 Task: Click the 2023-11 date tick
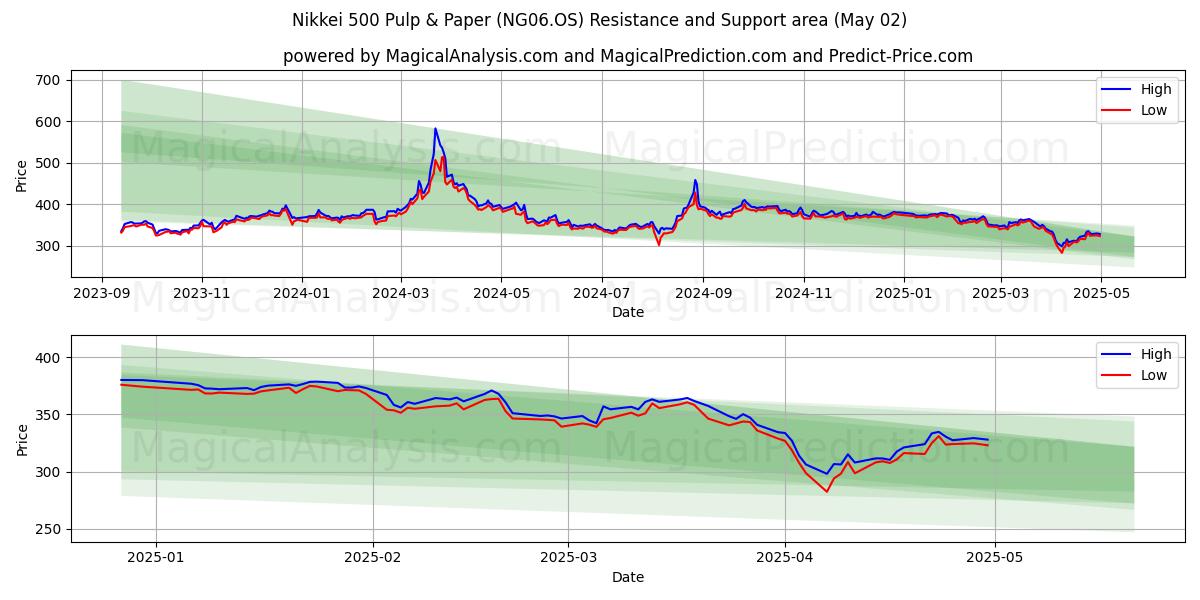[x=202, y=293]
